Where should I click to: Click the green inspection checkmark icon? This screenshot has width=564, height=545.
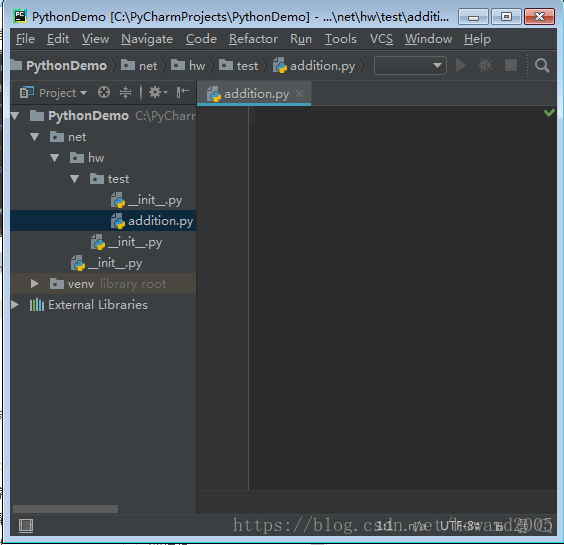(x=549, y=113)
